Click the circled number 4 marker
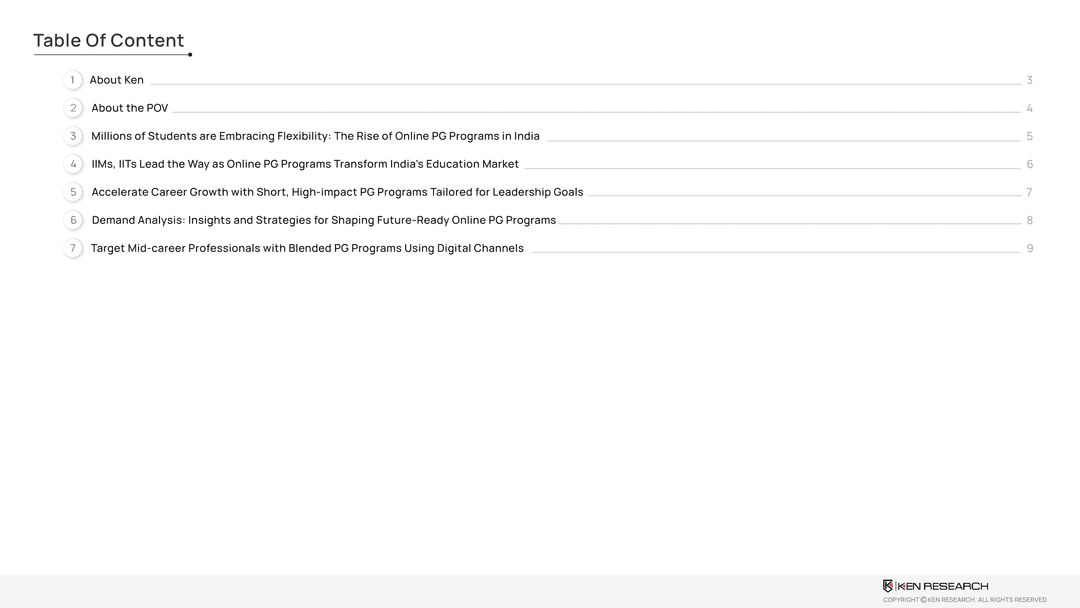This screenshot has height=608, width=1080. tap(73, 164)
